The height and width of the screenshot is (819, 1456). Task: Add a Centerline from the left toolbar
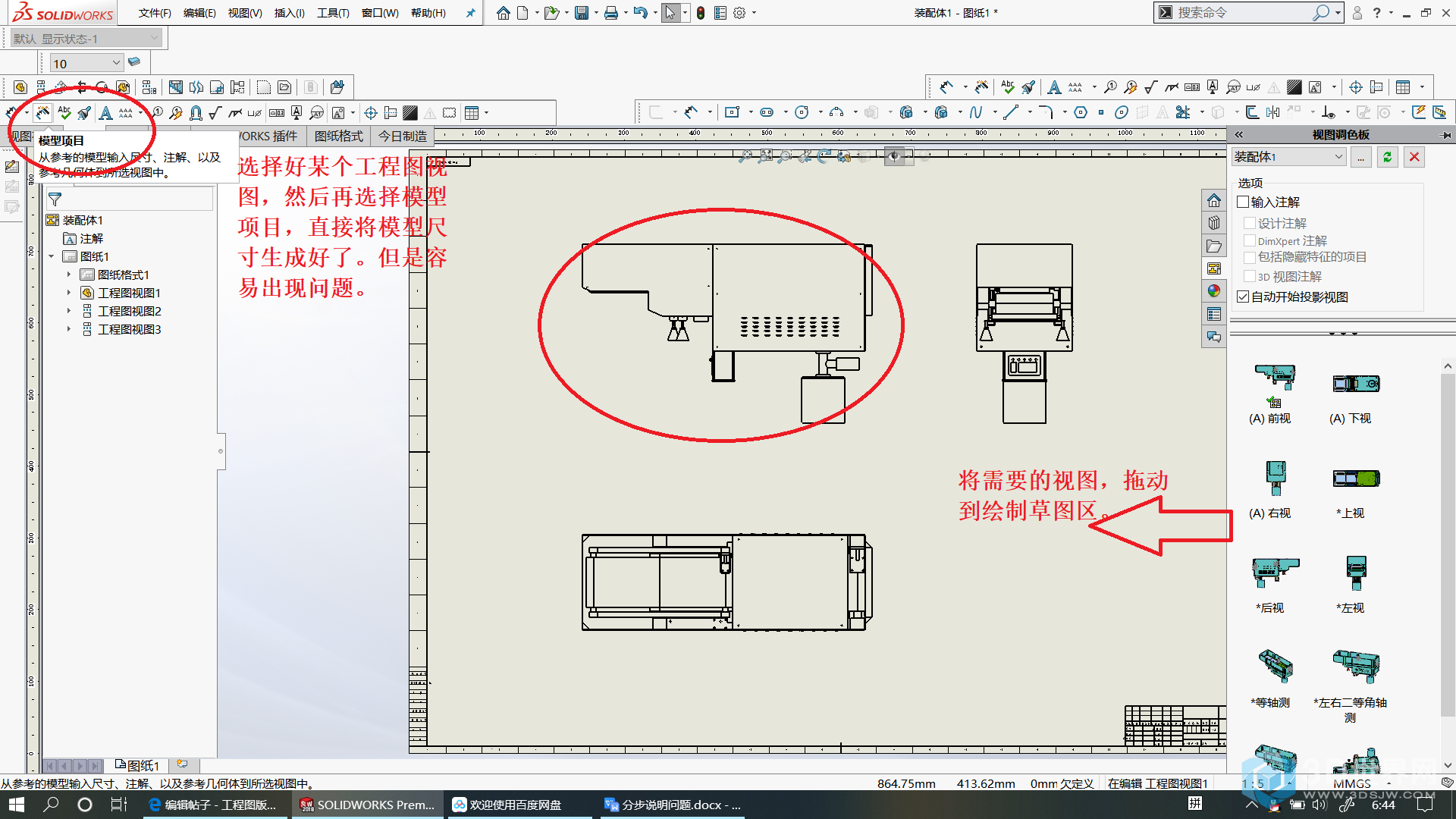point(391,113)
